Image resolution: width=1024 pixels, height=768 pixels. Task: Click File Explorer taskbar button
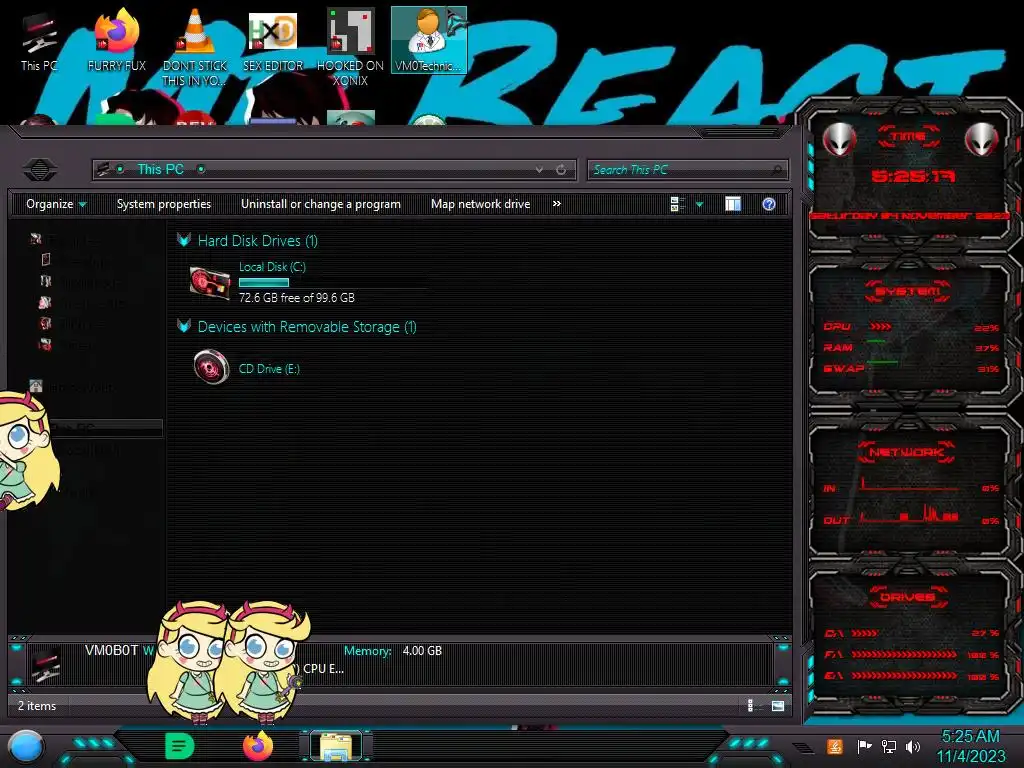pyautogui.click(x=336, y=747)
